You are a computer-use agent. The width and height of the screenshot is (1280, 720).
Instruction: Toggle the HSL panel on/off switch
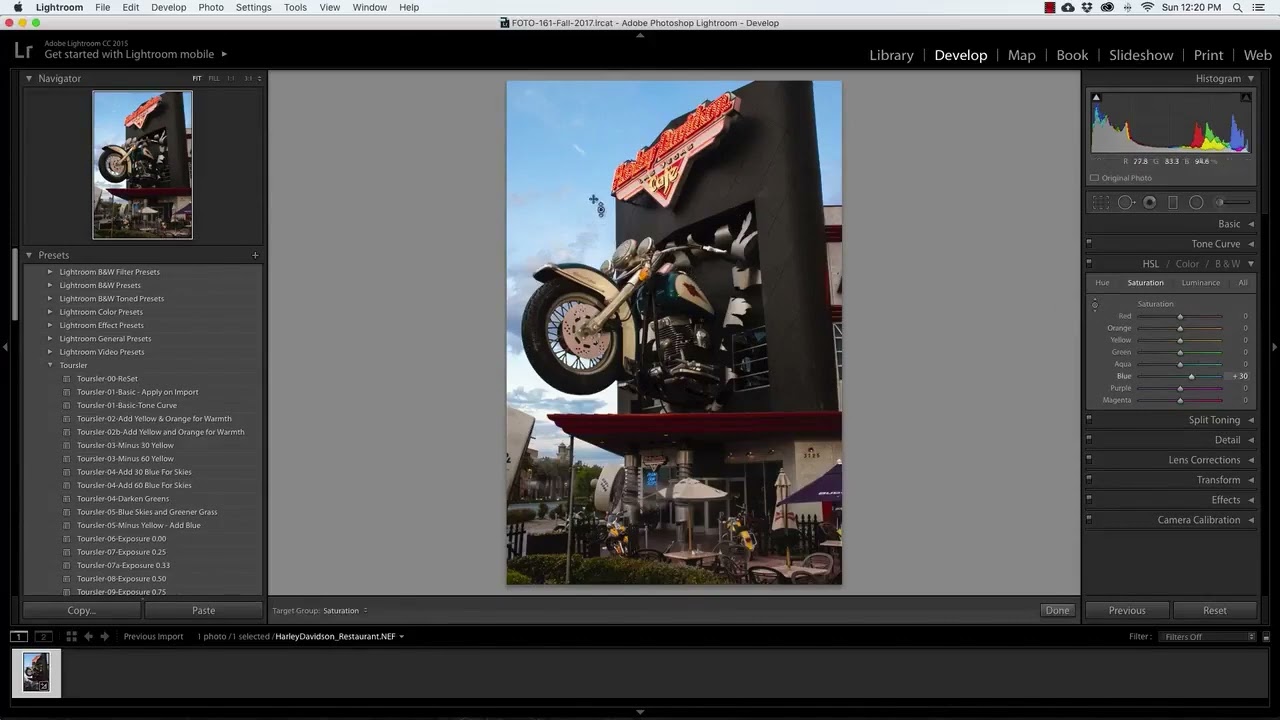[x=1089, y=264]
